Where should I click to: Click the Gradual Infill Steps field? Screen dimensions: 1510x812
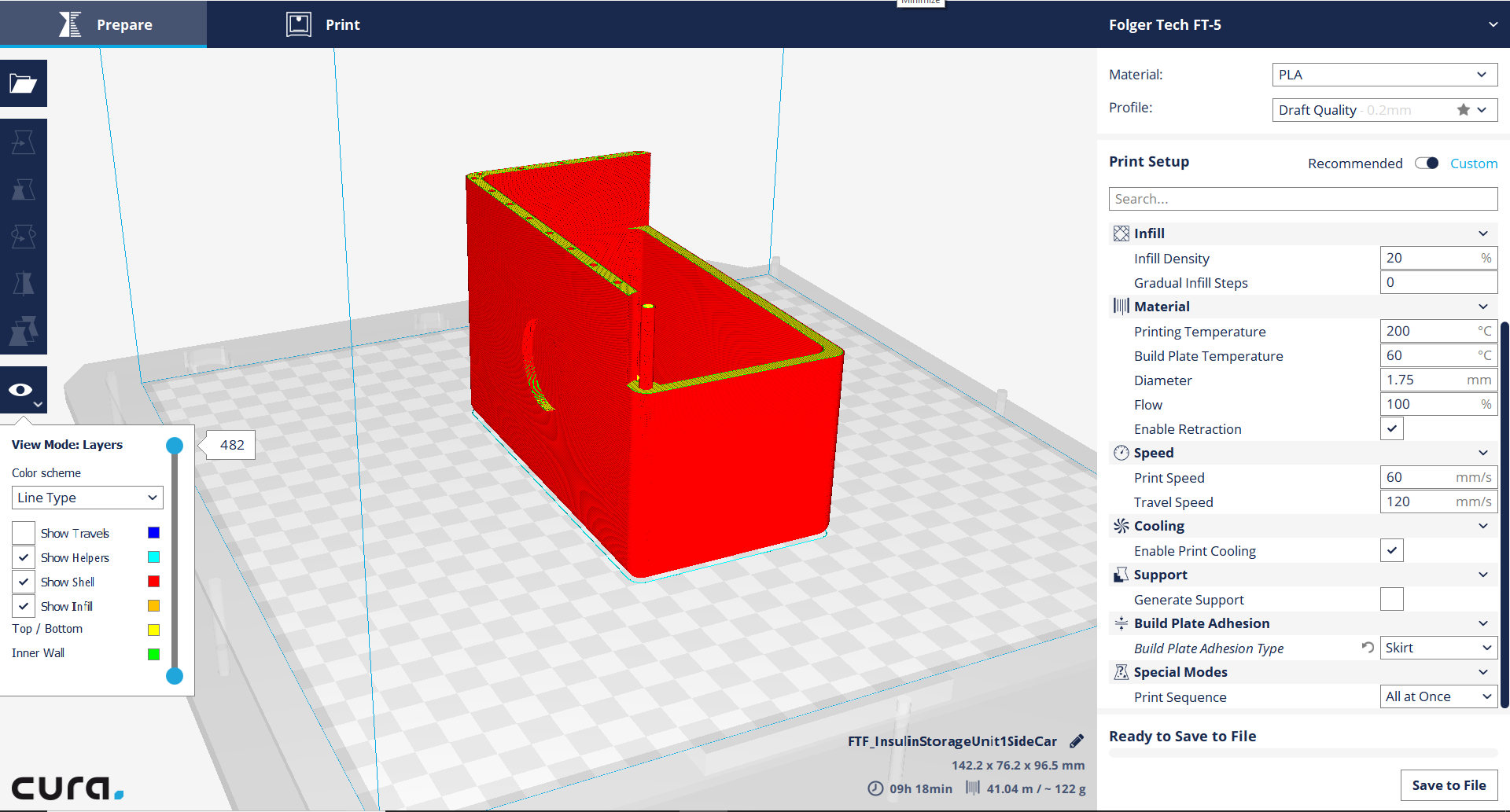(1439, 282)
